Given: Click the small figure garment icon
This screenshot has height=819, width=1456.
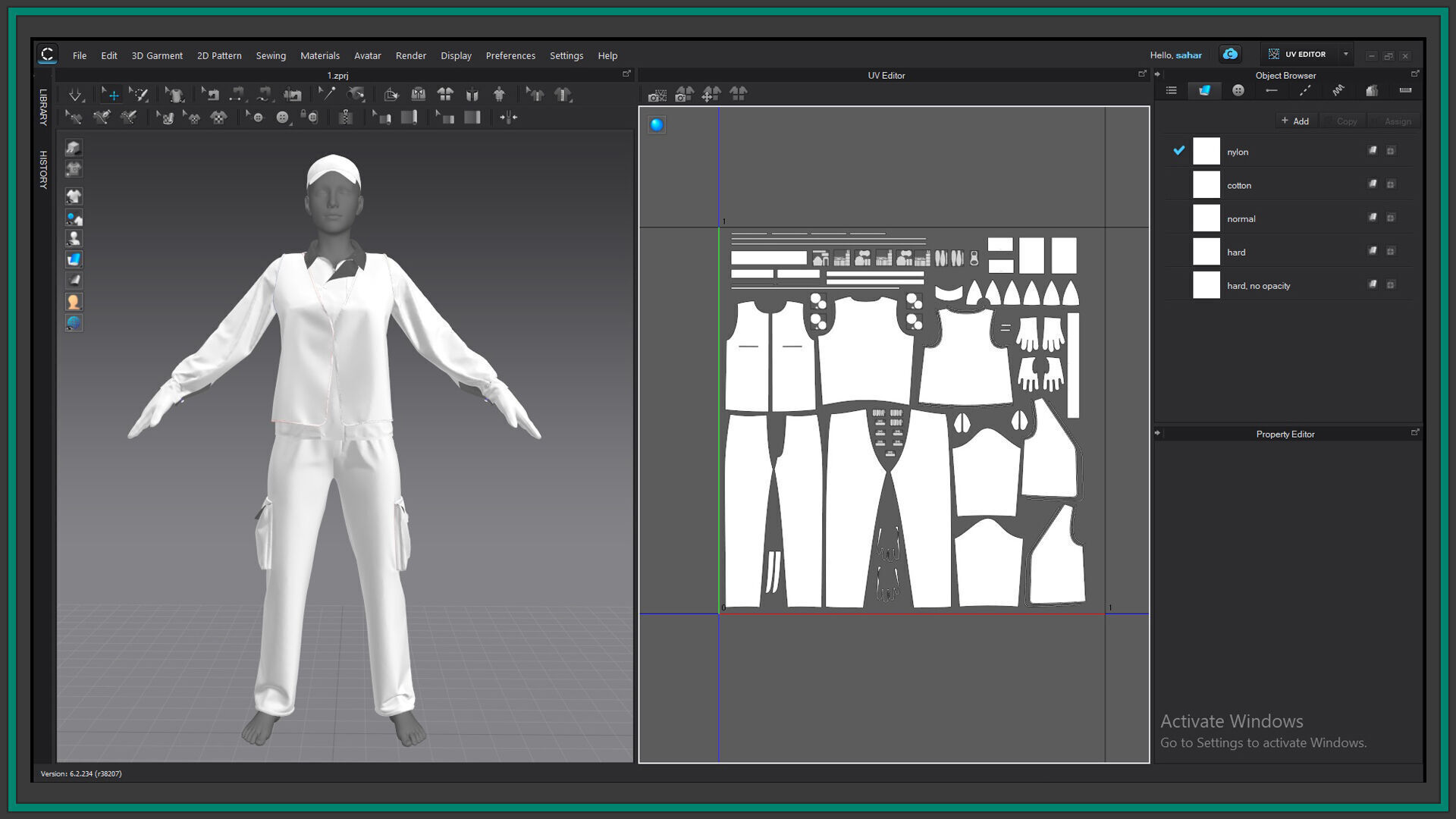Looking at the screenshot, I should (x=499, y=94).
